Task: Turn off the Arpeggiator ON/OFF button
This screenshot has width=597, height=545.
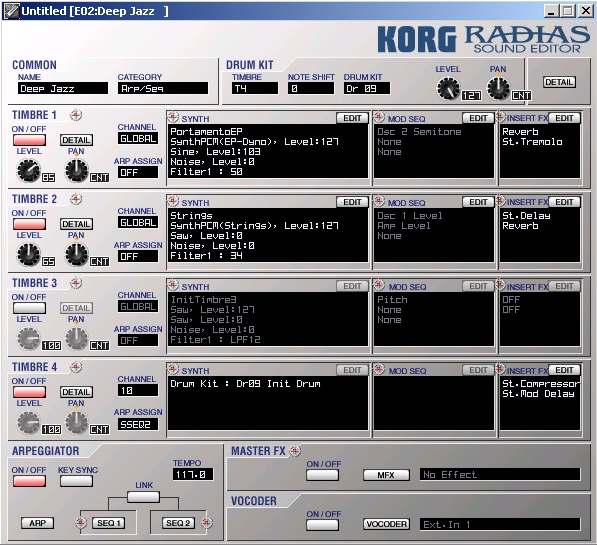Action: pyautogui.click(x=29, y=481)
